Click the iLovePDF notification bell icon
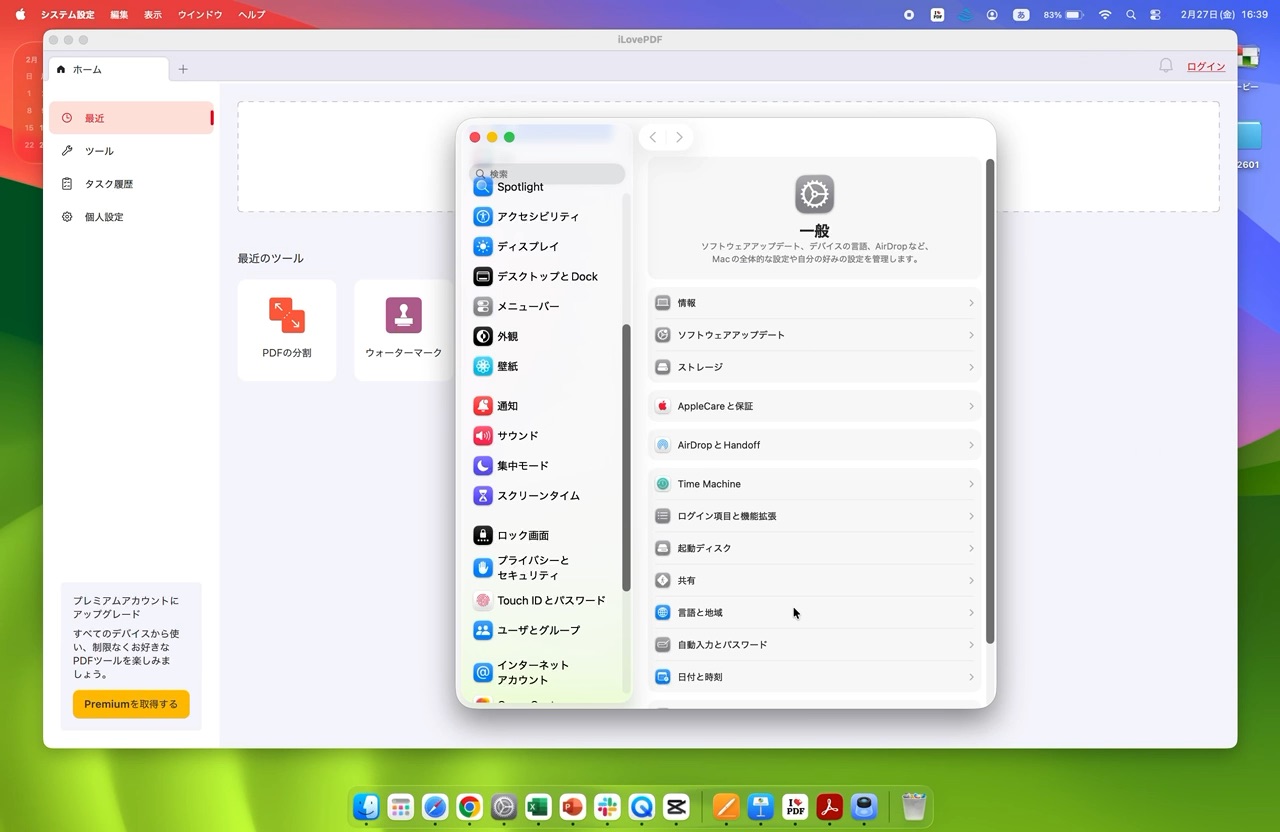1280x832 pixels. tap(1166, 66)
